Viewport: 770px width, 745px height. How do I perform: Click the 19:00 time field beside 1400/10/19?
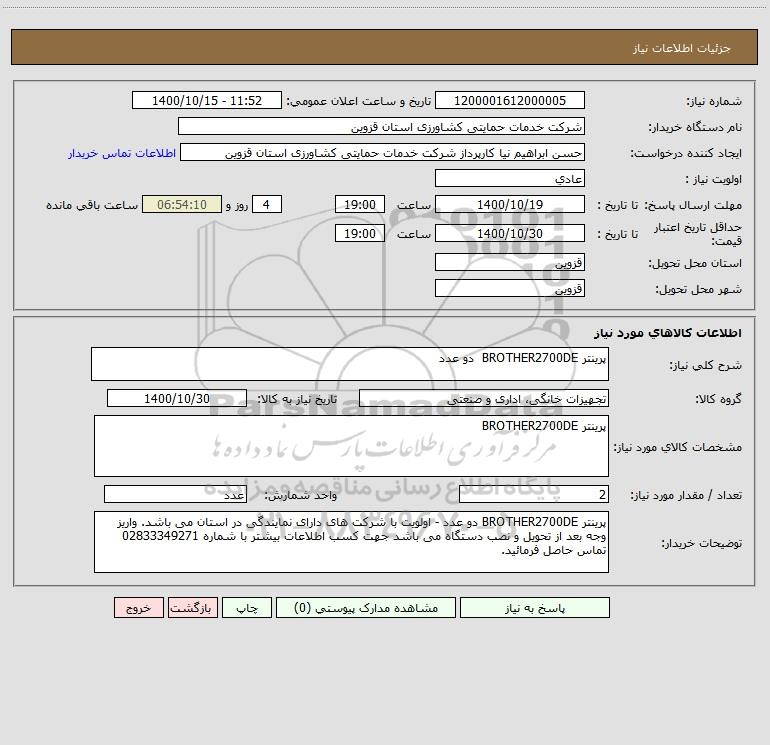point(360,204)
